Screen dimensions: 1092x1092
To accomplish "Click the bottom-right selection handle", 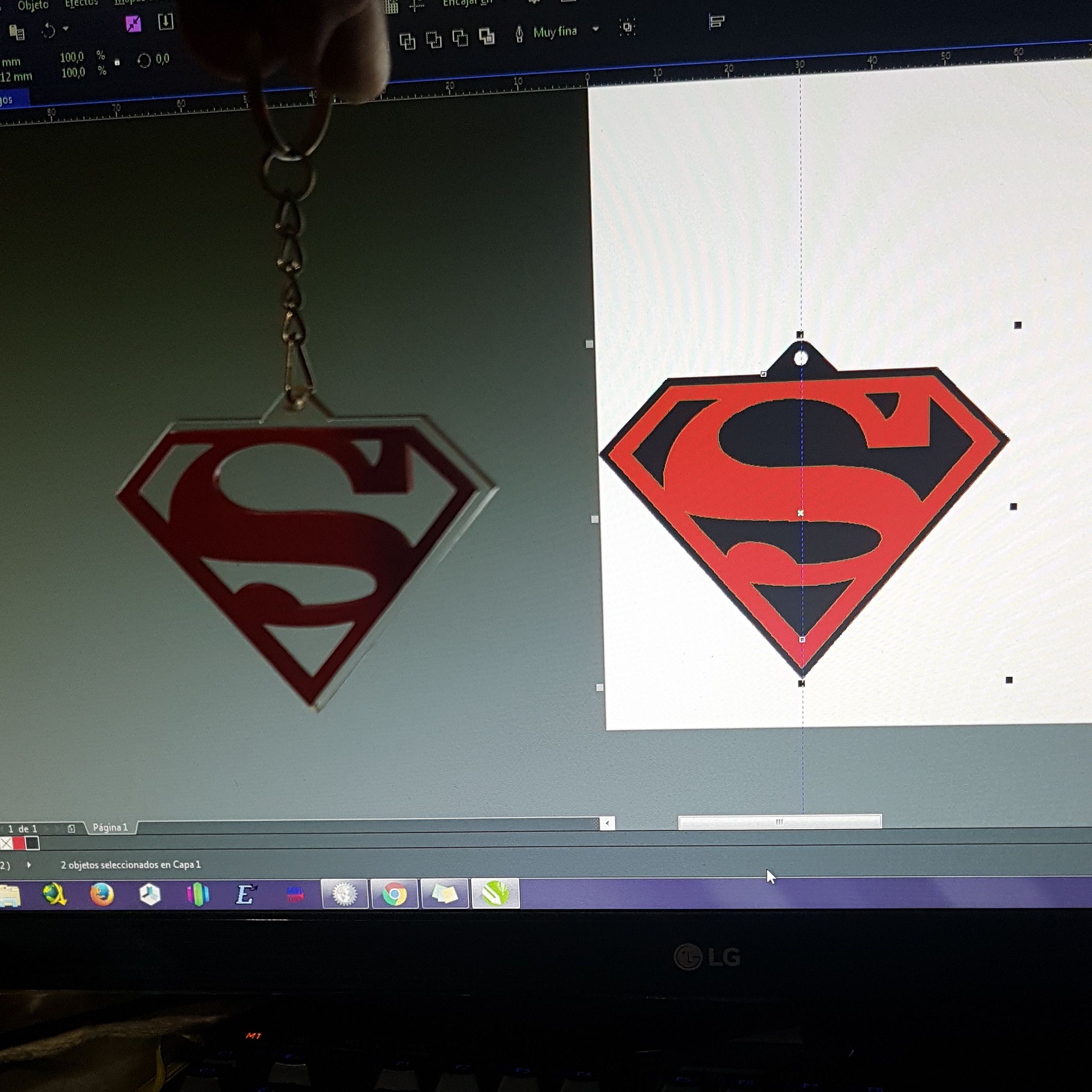I will click(1009, 680).
